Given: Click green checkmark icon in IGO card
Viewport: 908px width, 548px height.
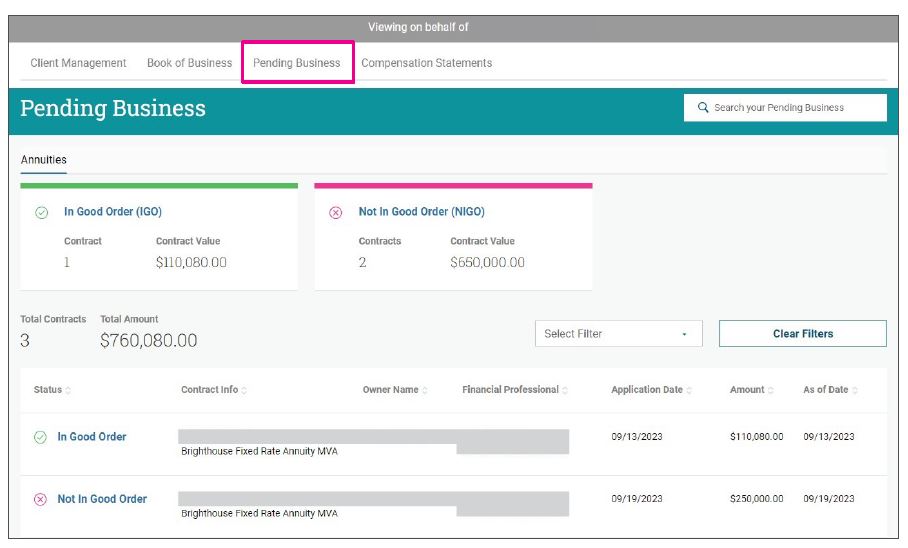Looking at the screenshot, I should [42, 213].
